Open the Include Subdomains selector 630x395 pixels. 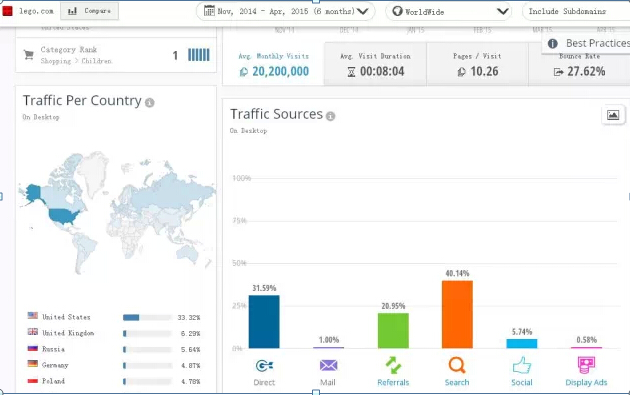tap(576, 11)
